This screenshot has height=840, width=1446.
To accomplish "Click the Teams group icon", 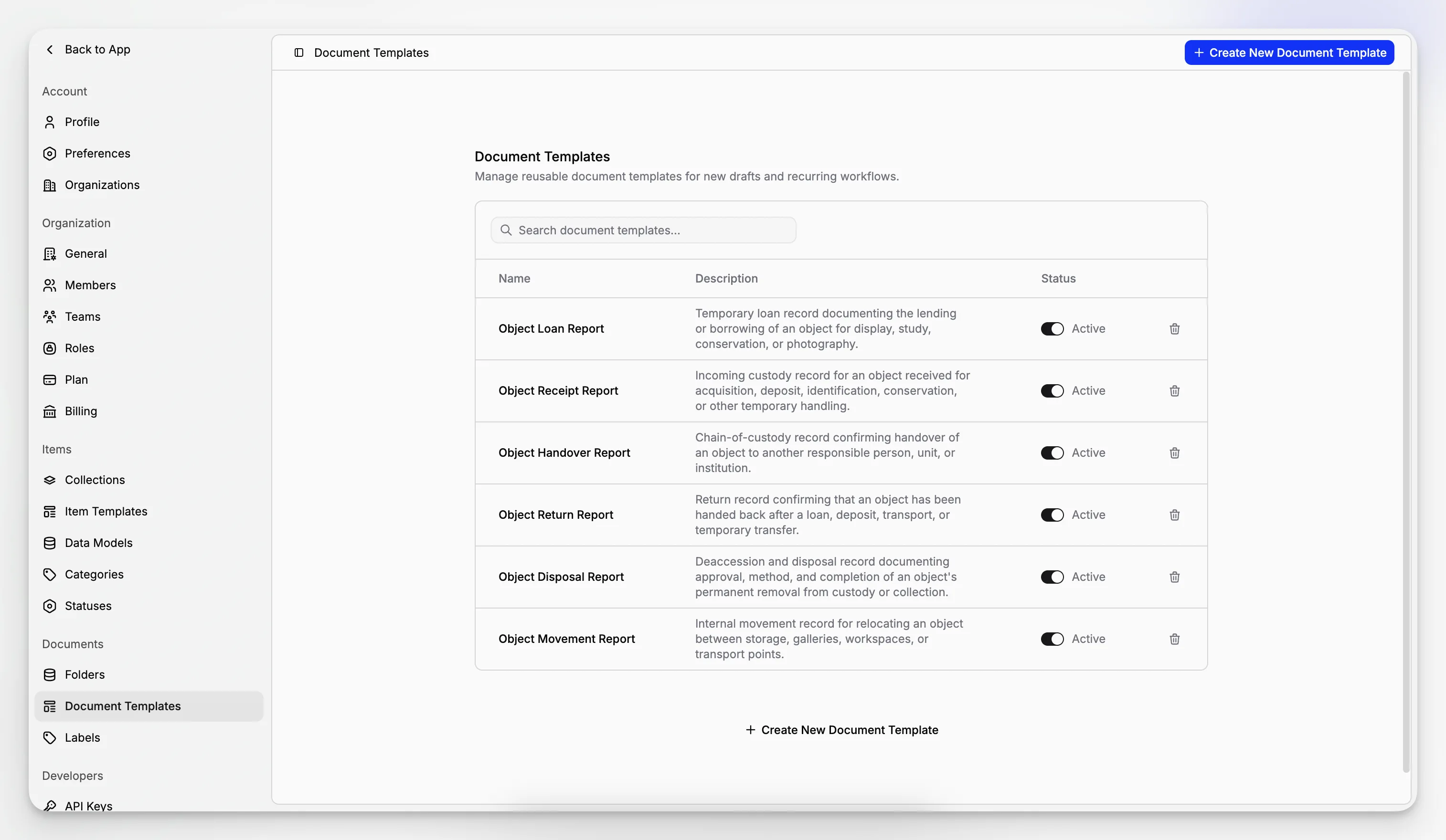I will point(50,317).
